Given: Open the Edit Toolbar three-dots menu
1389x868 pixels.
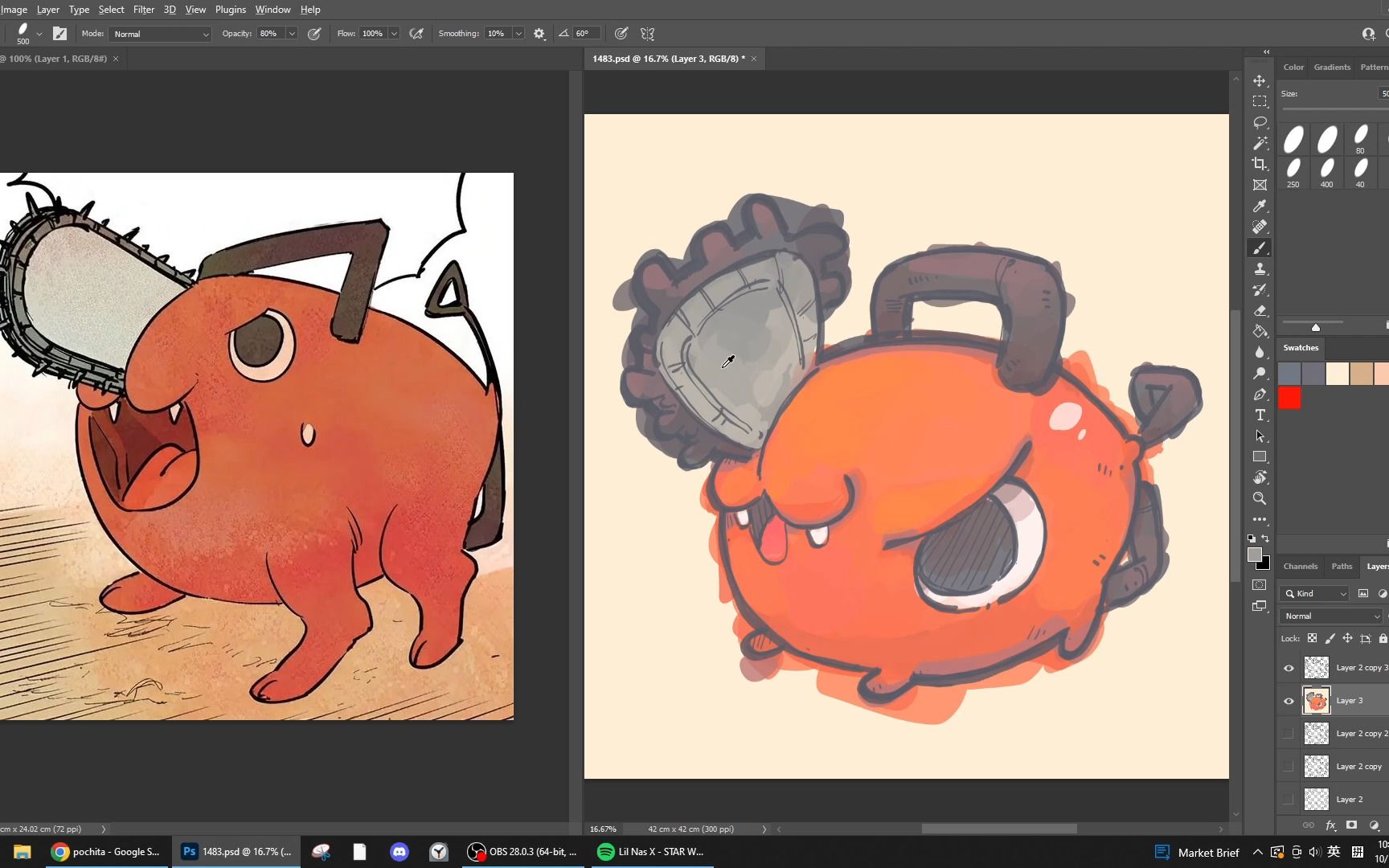Looking at the screenshot, I should [1260, 519].
